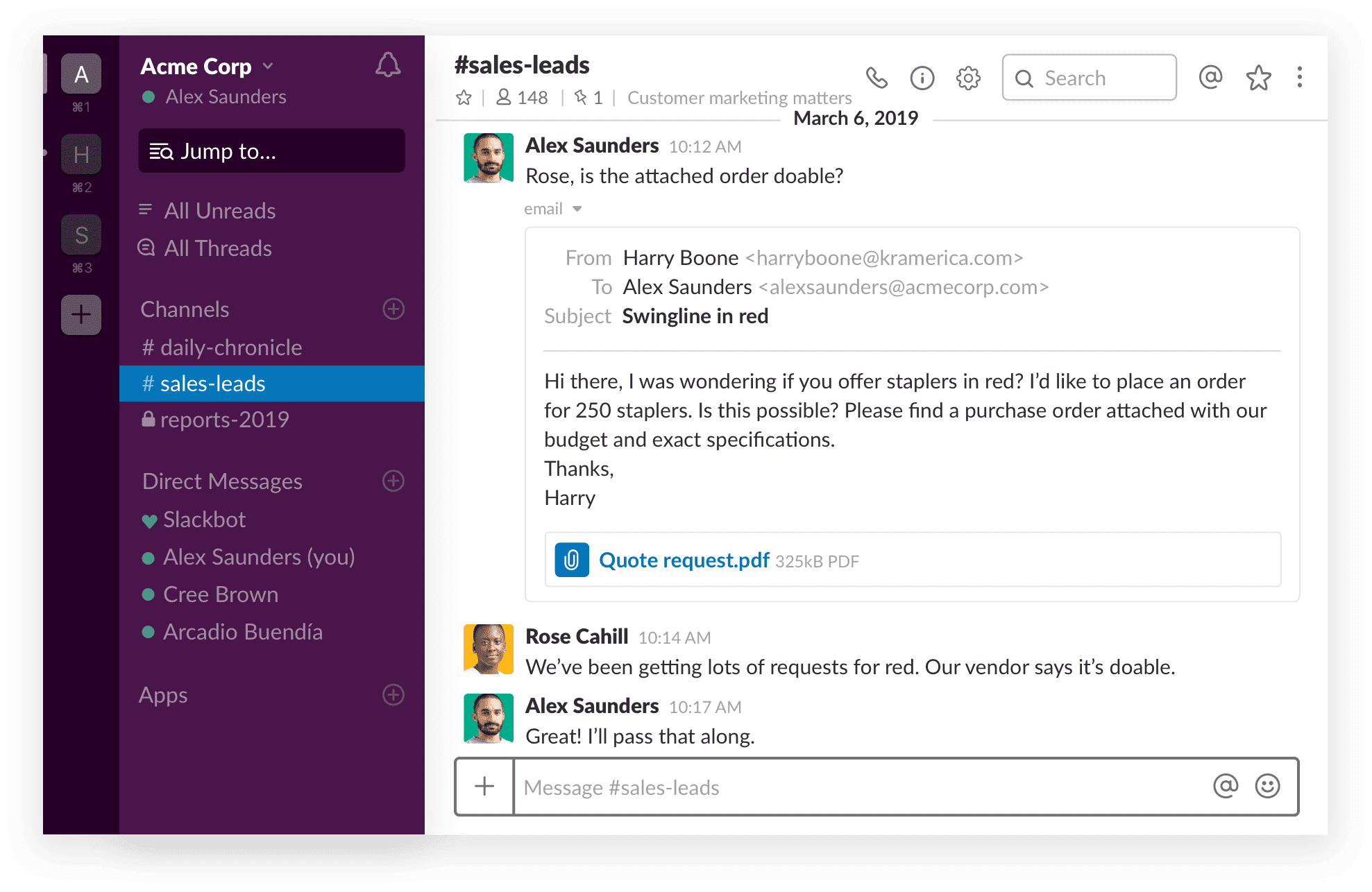Switch to workspace S

(81, 234)
